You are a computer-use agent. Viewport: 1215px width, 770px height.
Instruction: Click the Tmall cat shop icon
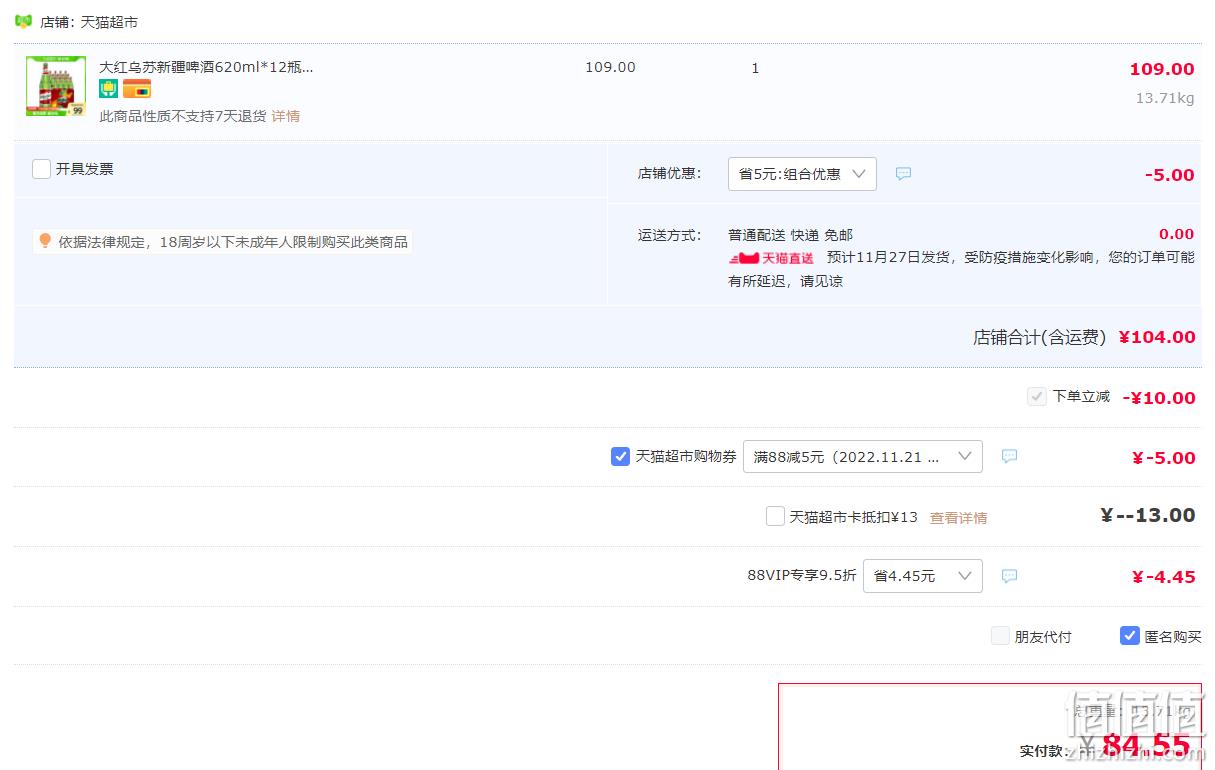(x=23, y=21)
